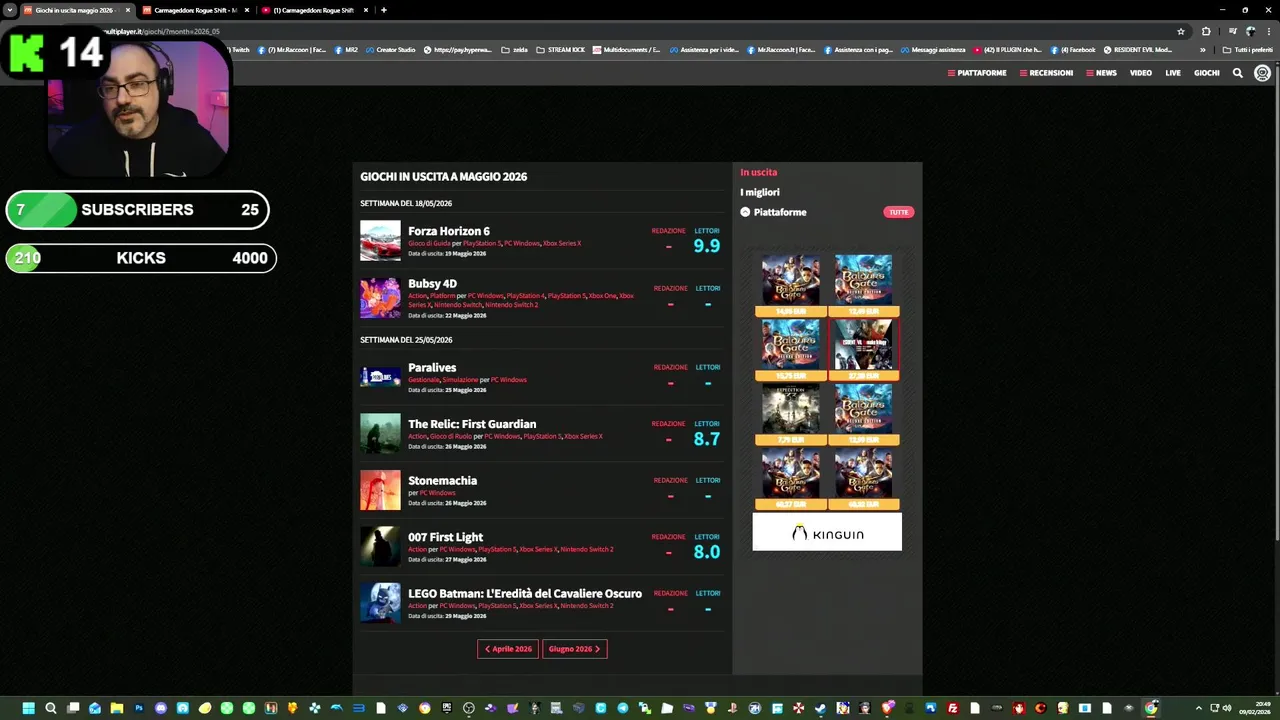
Task: Open Windows taskbar search
Action: [x=50, y=708]
